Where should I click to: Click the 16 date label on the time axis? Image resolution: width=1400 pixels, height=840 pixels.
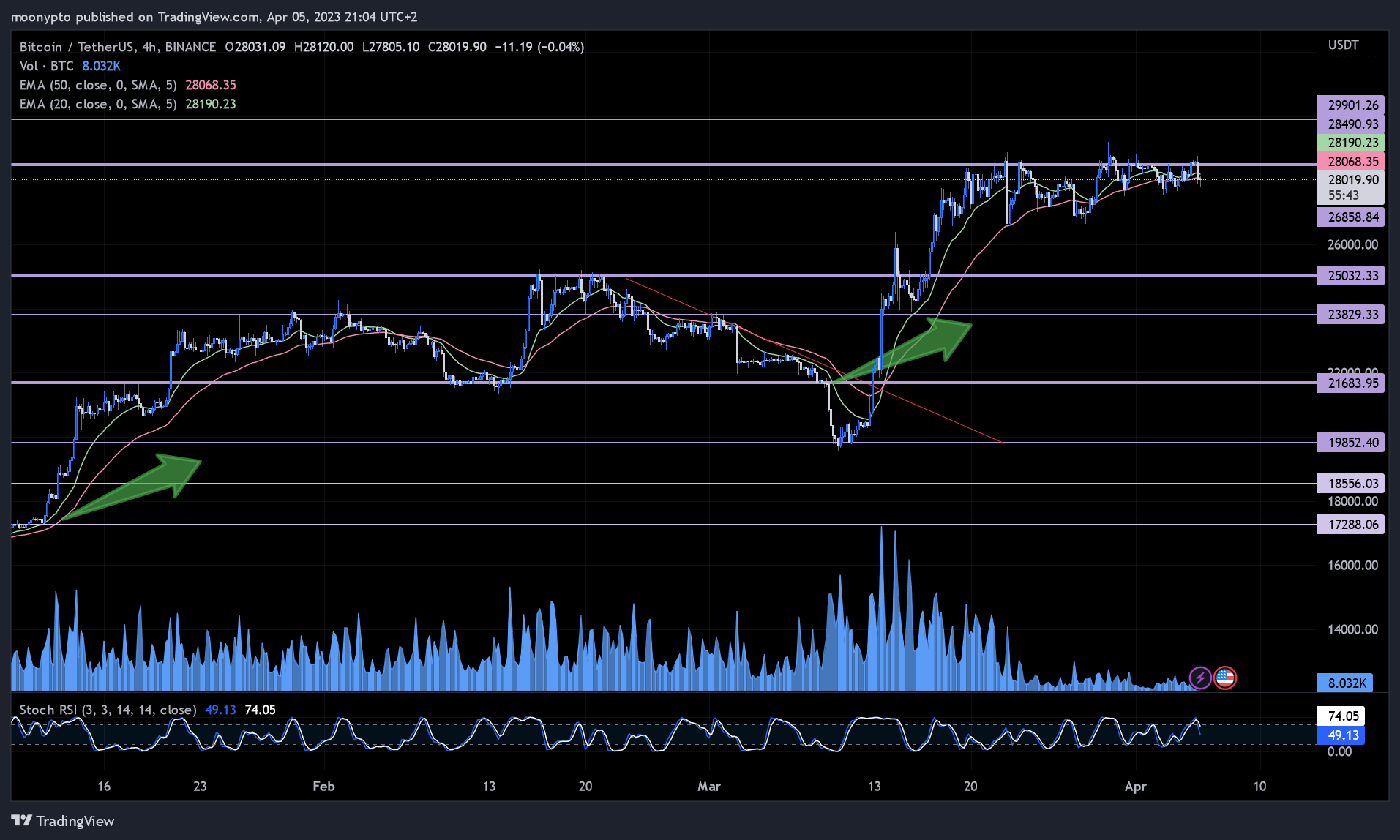tap(104, 787)
